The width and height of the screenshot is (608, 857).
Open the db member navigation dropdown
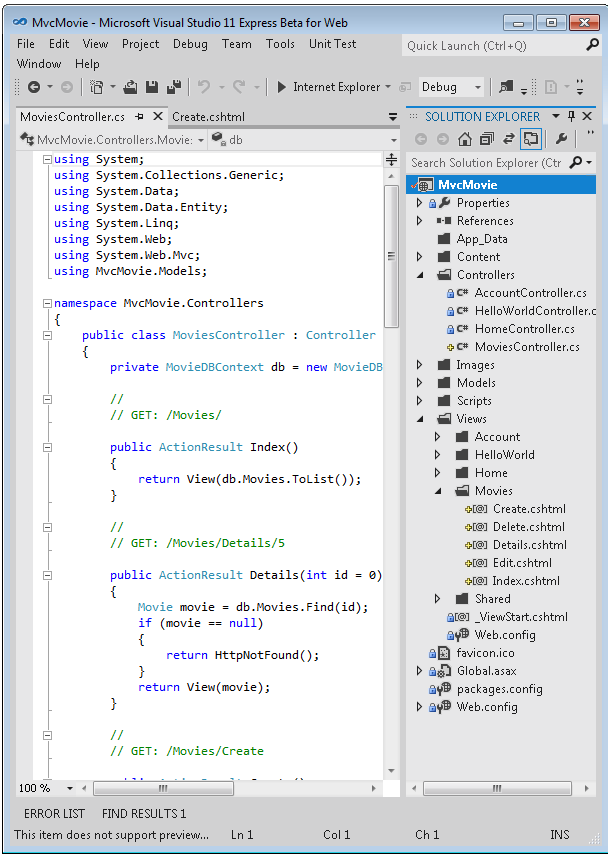tap(394, 140)
